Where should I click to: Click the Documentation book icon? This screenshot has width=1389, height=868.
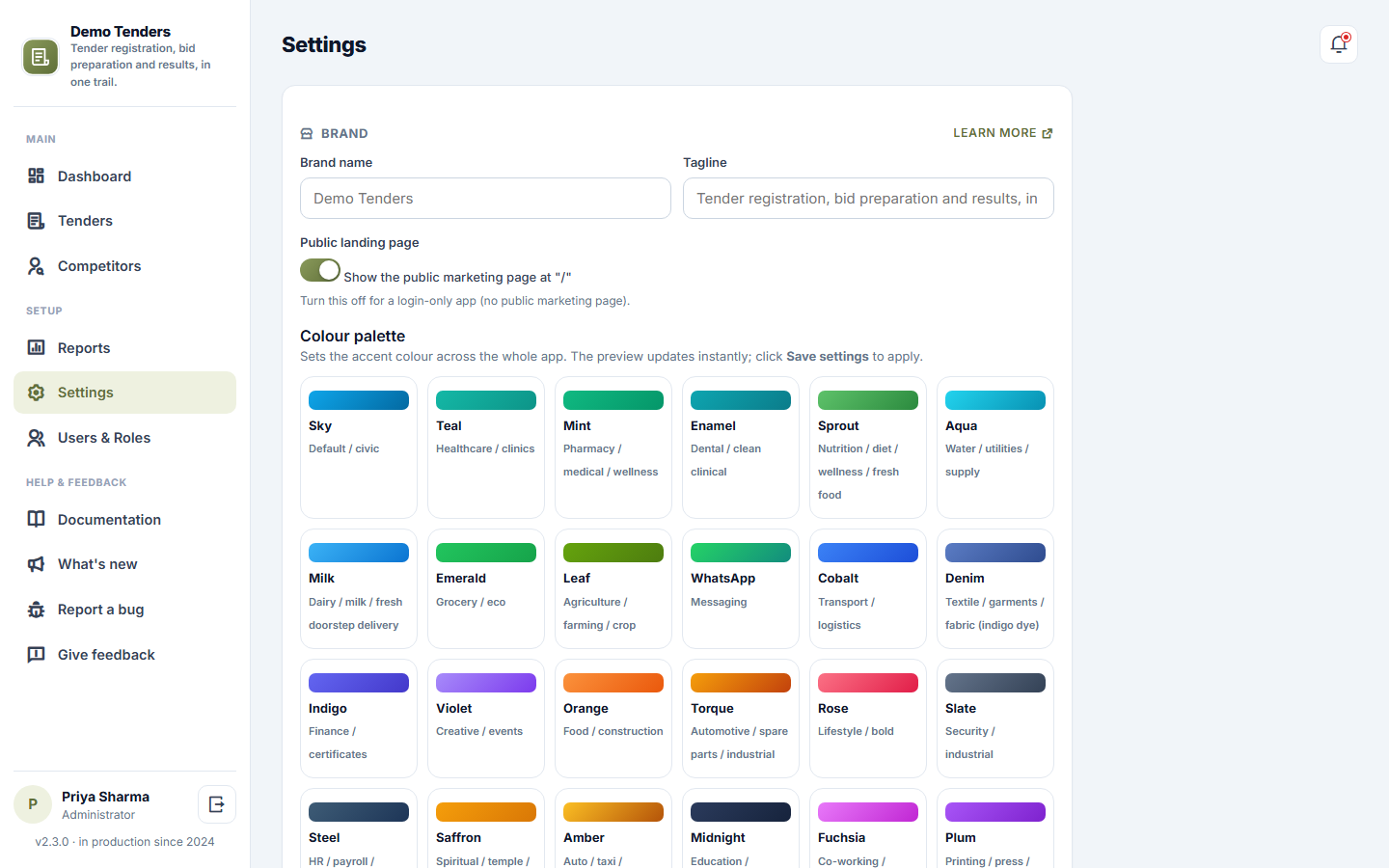coord(36,519)
